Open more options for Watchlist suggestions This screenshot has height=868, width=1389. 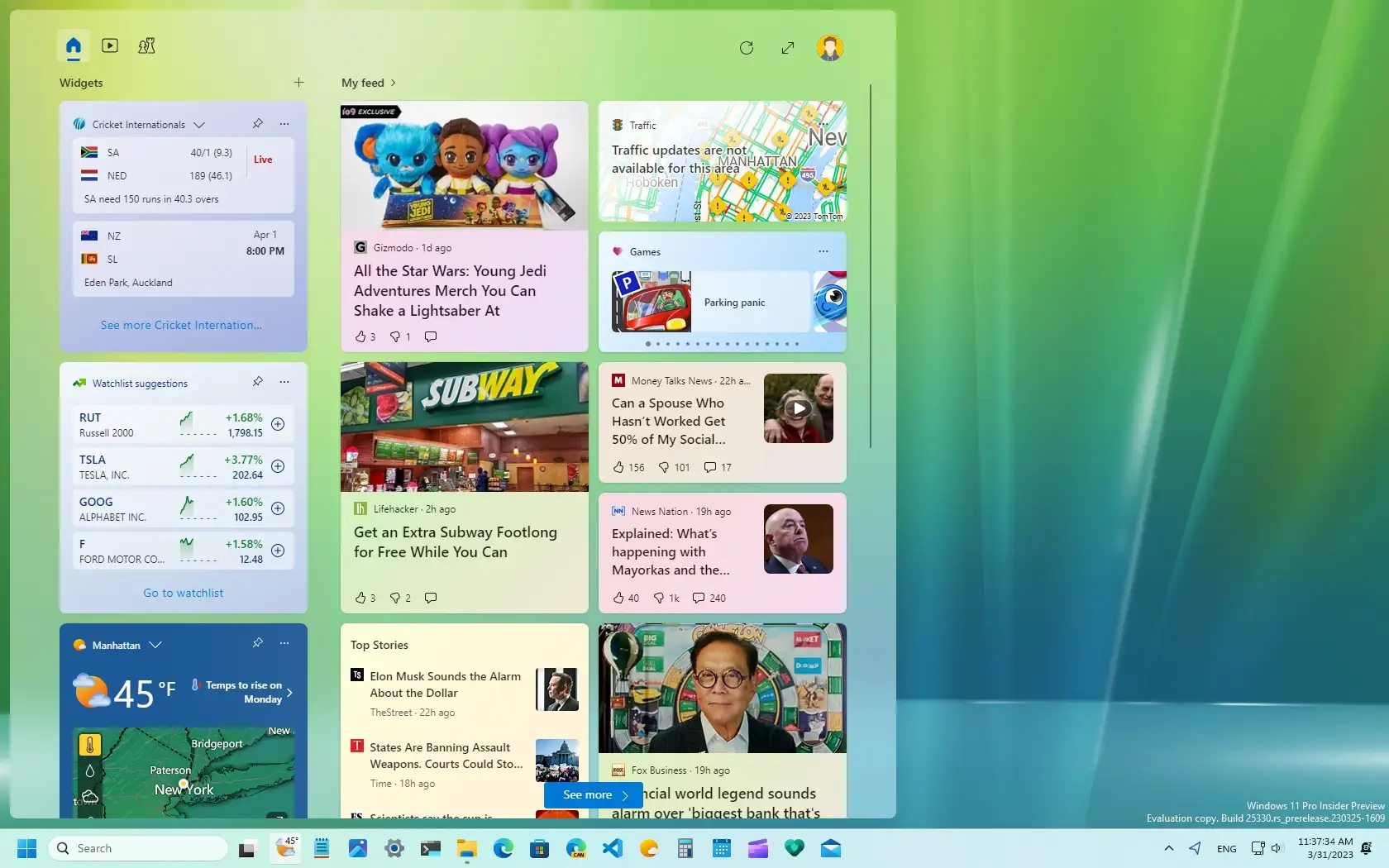[284, 382]
